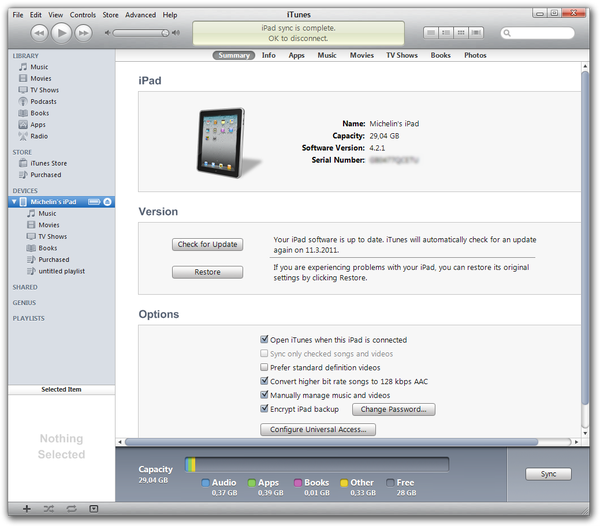The image size is (600, 526).
Task: Click the Restore button
Action: pyautogui.click(x=207, y=272)
